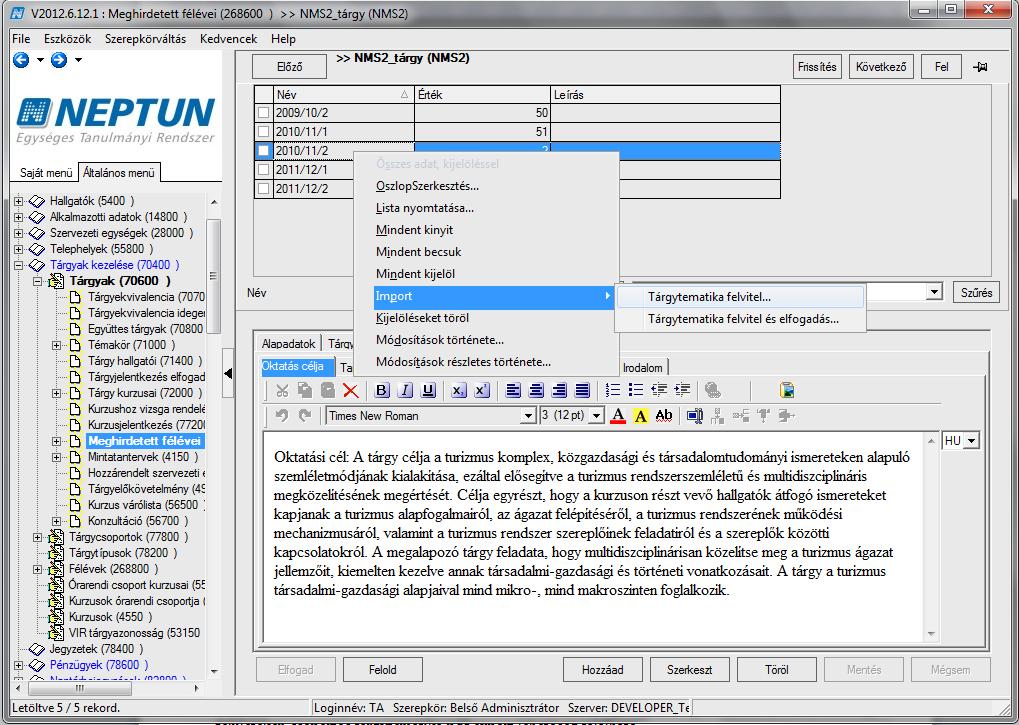Check the 2011/12/2 row checkbox

click(263, 189)
